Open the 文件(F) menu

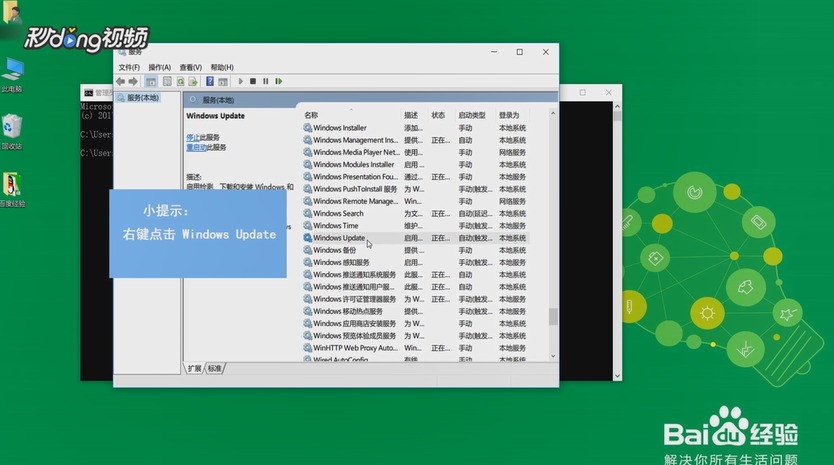tap(129, 68)
